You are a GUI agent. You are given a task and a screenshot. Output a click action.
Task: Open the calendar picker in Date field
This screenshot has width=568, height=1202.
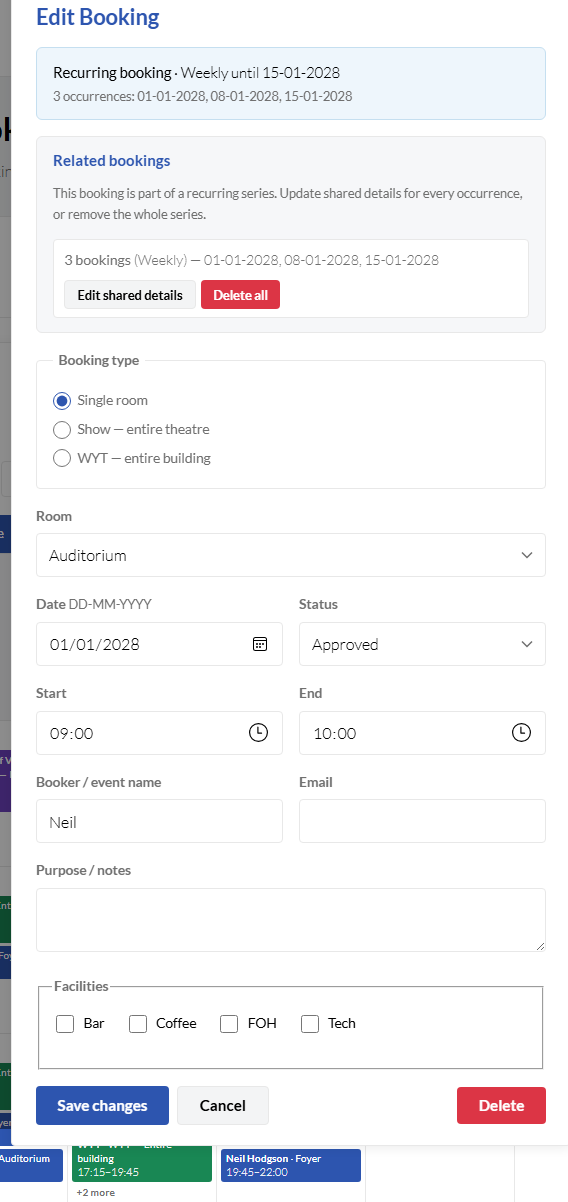[x=260, y=644]
